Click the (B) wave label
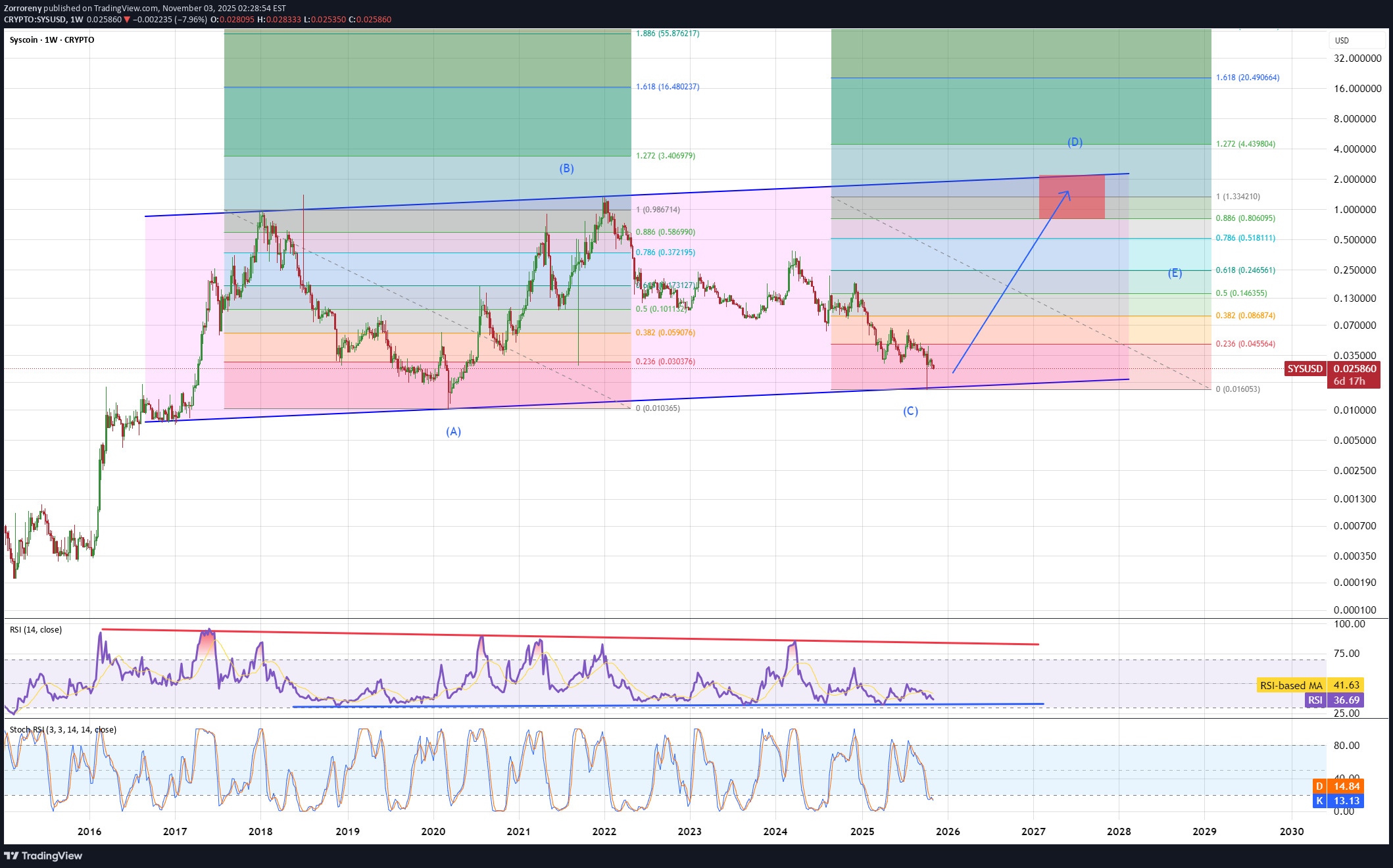 (x=566, y=169)
